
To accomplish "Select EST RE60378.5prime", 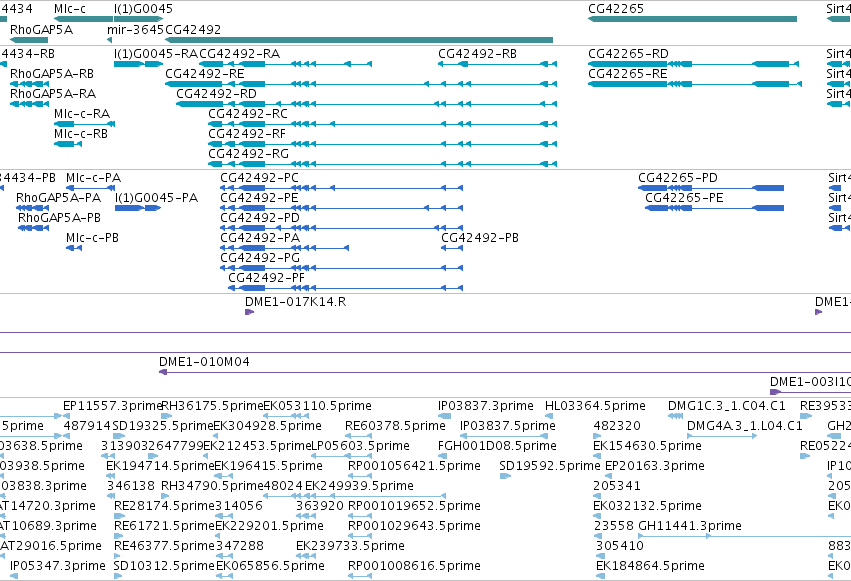I will coord(395,426).
